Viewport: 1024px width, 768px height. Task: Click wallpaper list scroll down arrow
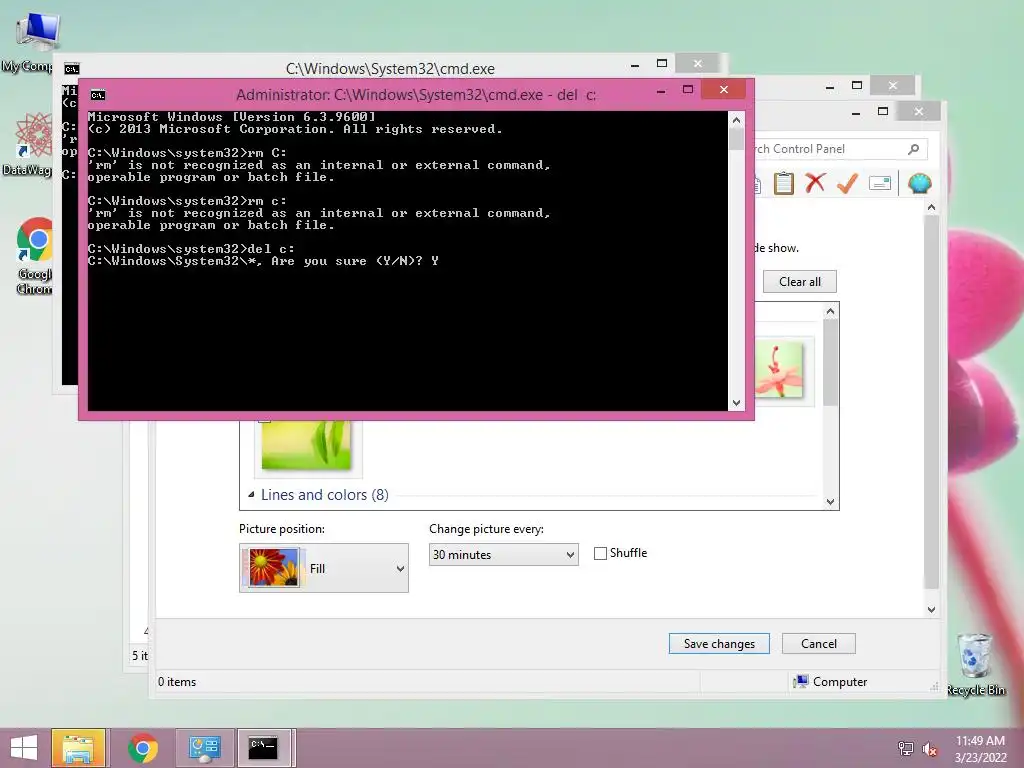[x=830, y=502]
